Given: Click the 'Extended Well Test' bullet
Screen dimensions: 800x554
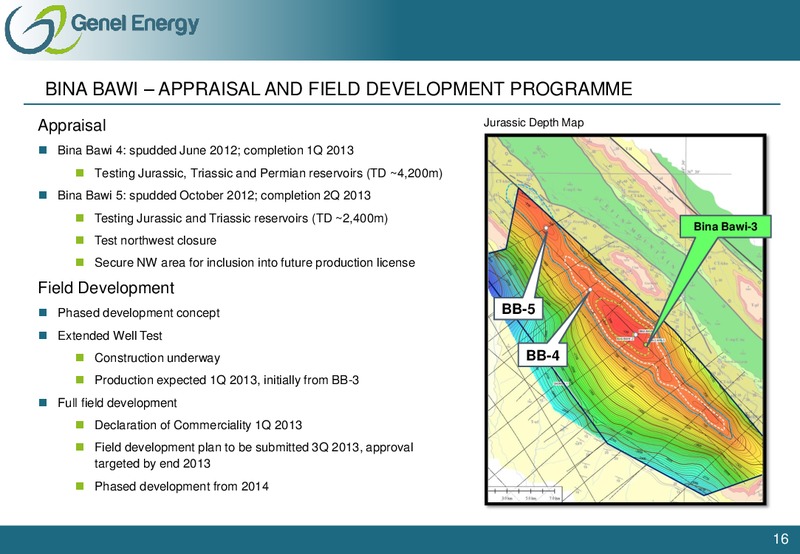Looking at the screenshot, I should pos(110,336).
